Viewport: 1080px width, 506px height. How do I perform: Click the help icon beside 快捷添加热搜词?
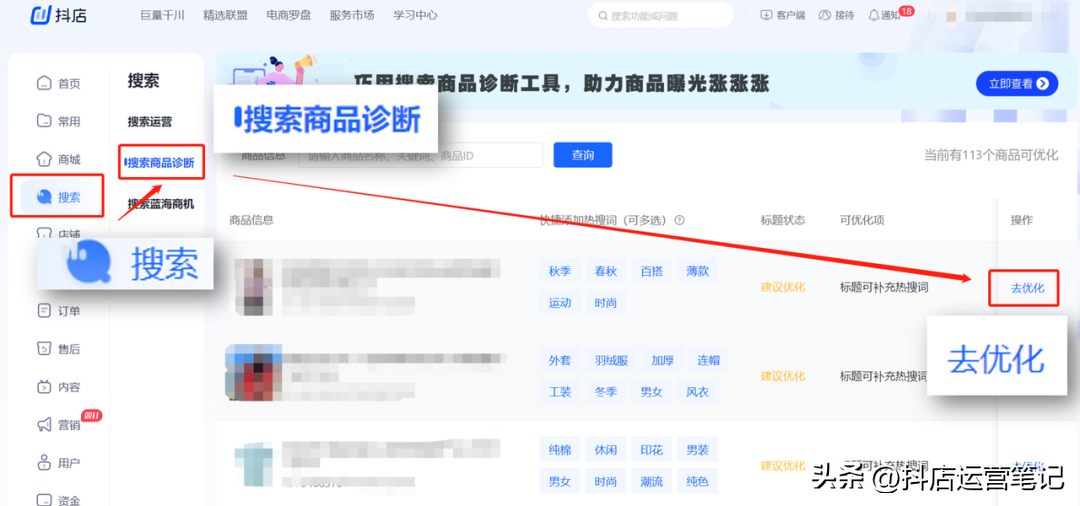(x=680, y=220)
